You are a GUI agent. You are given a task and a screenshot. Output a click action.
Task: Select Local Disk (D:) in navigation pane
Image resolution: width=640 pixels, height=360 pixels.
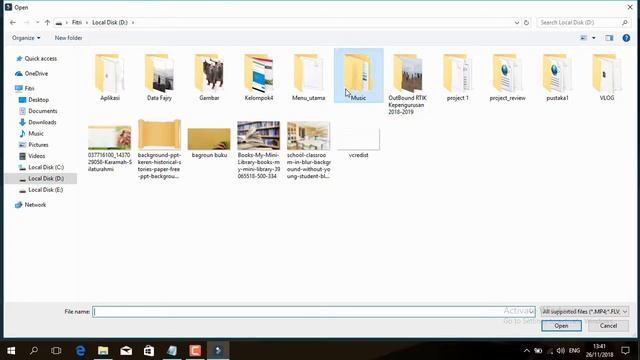click(x=42, y=179)
